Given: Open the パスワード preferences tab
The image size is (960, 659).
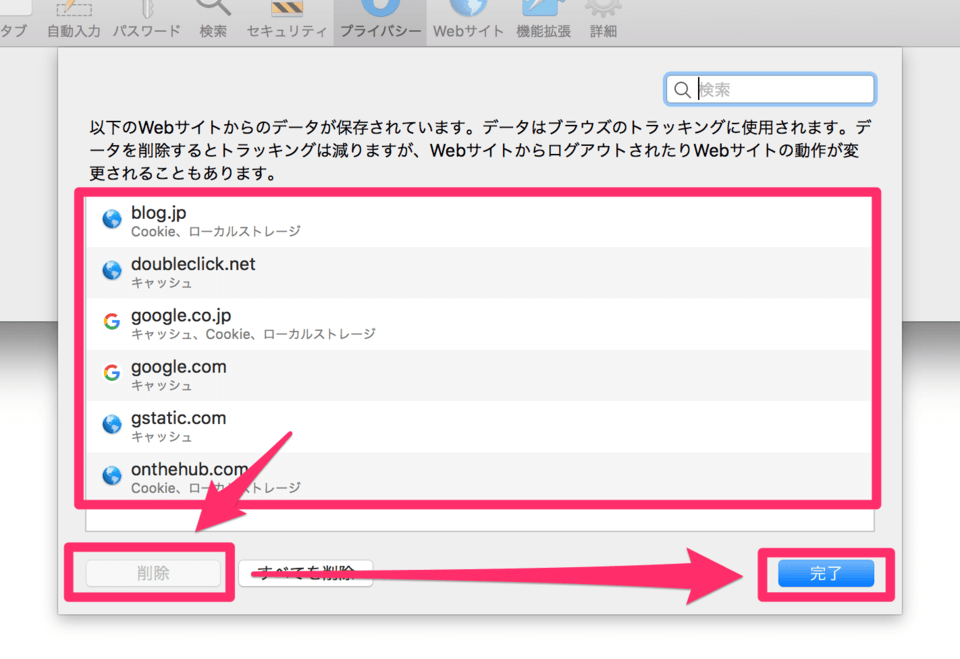Looking at the screenshot, I should pyautogui.click(x=146, y=20).
